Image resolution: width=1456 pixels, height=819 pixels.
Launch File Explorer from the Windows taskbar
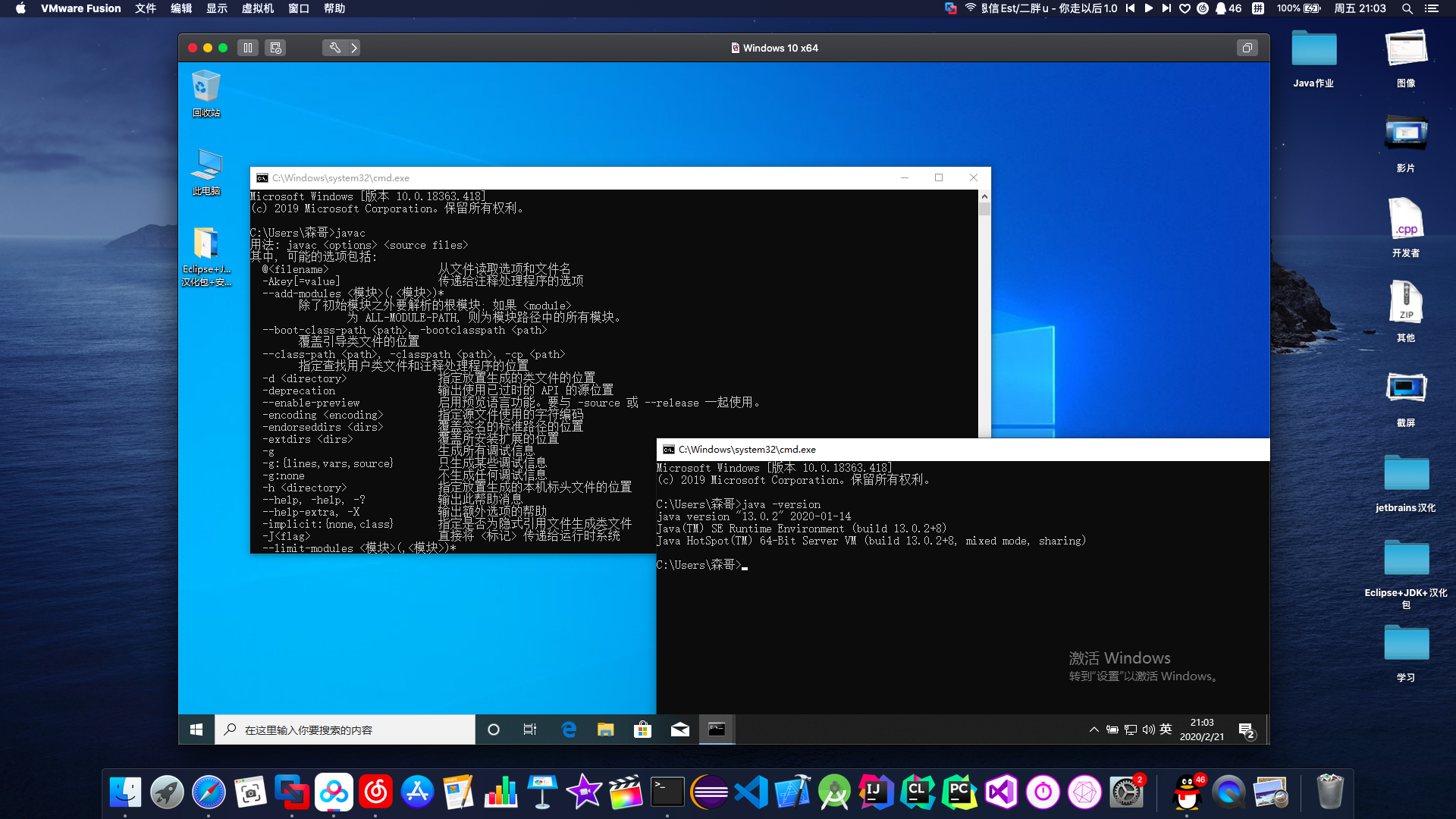(605, 730)
